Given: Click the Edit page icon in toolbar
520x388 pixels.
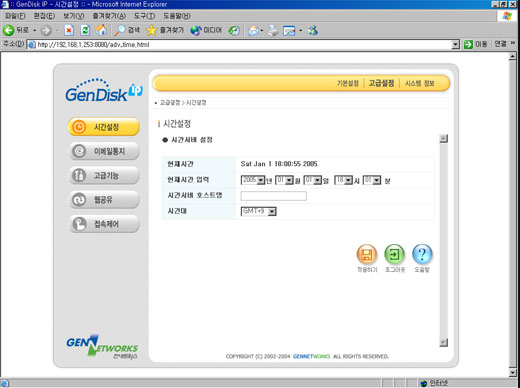Looking at the screenshot, I should (x=289, y=31).
